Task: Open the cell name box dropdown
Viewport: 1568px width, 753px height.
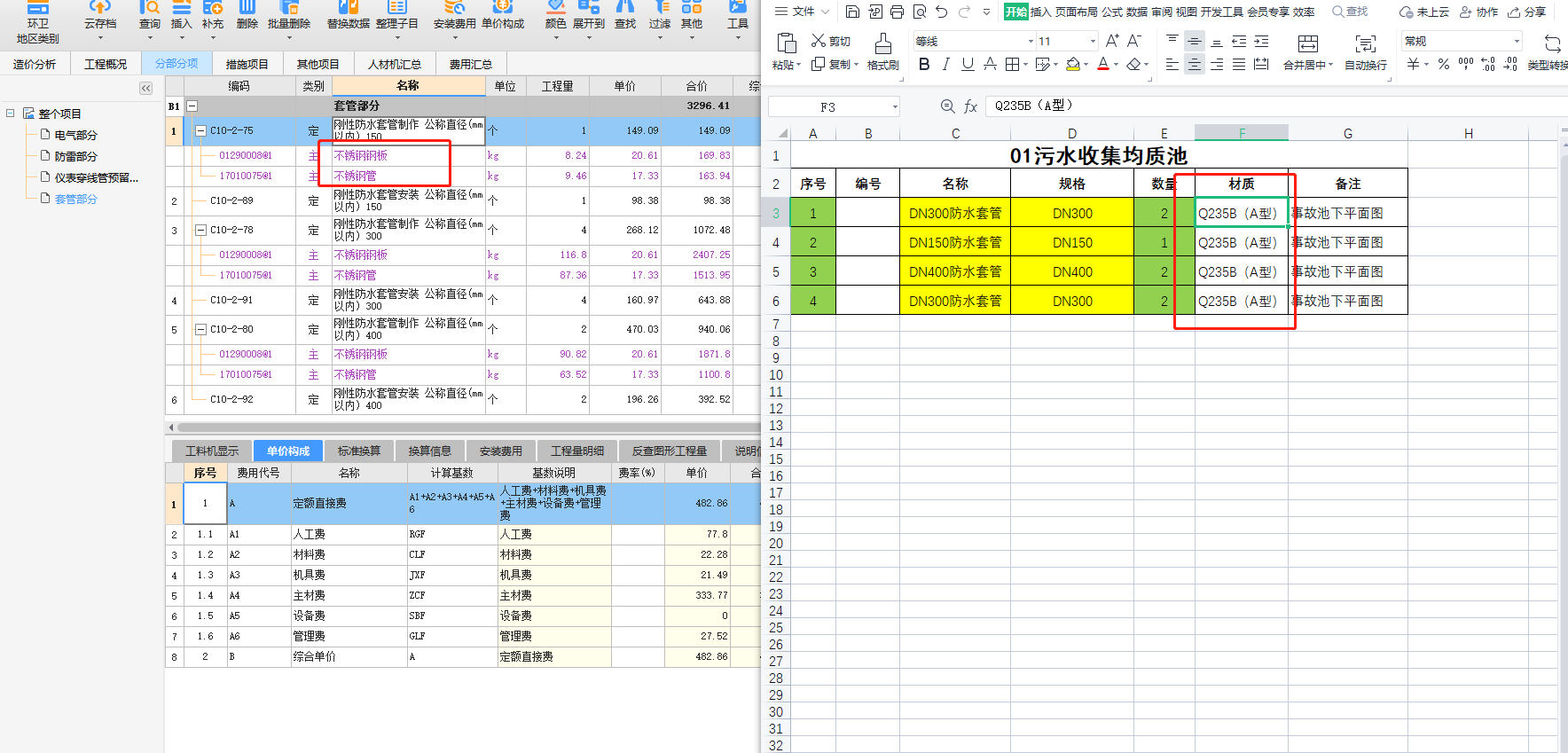Action: tap(894, 106)
